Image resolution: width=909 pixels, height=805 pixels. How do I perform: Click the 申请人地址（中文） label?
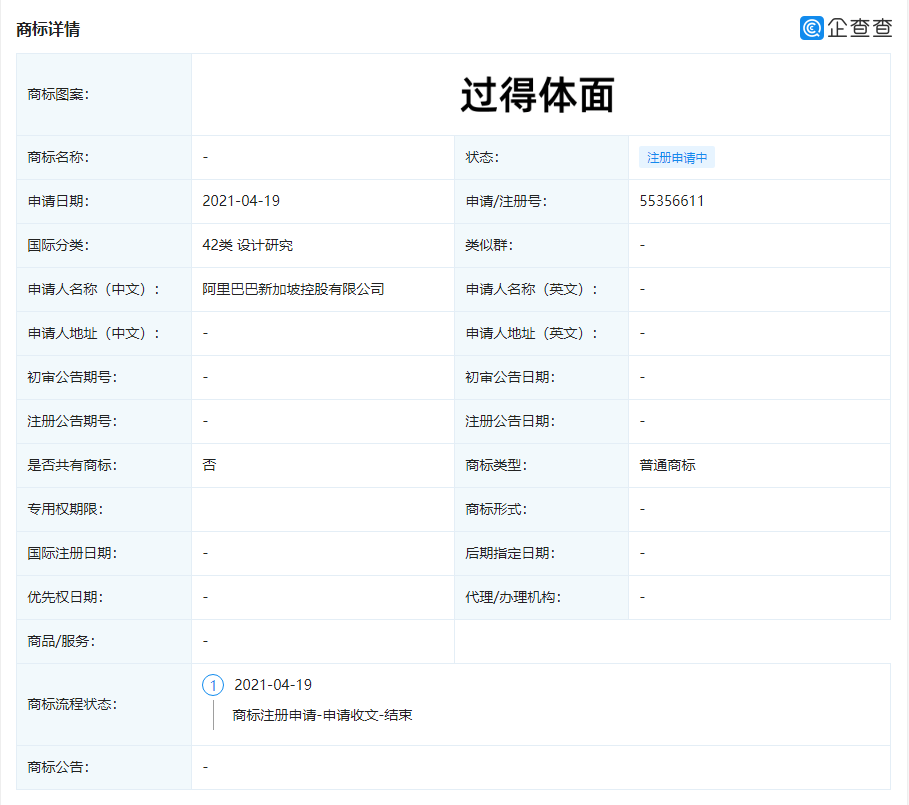click(93, 333)
